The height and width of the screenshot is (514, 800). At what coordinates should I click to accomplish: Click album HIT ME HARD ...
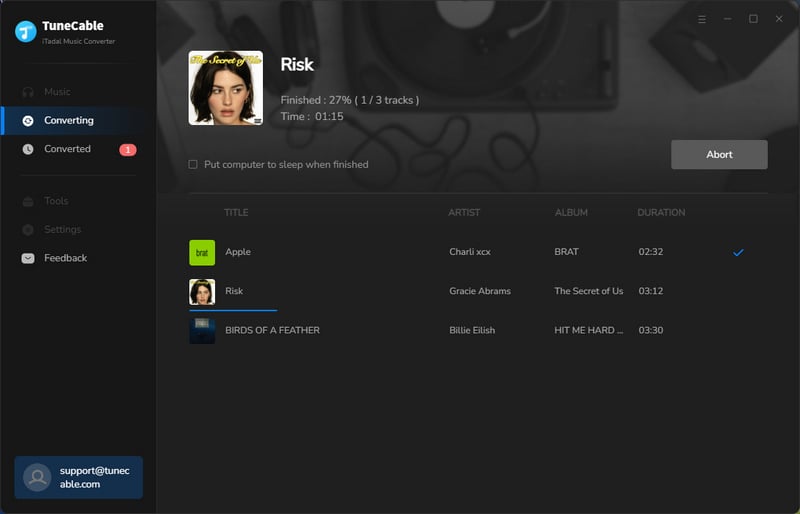coord(589,330)
